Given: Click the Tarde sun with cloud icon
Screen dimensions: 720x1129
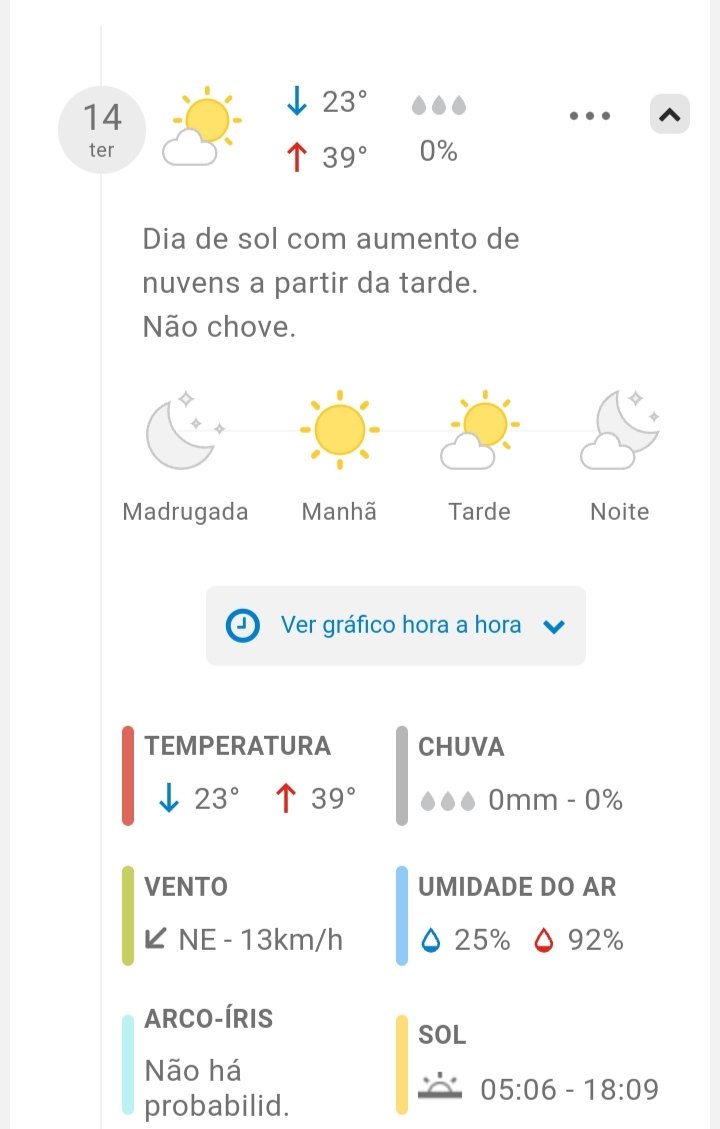Looking at the screenshot, I should (480, 432).
